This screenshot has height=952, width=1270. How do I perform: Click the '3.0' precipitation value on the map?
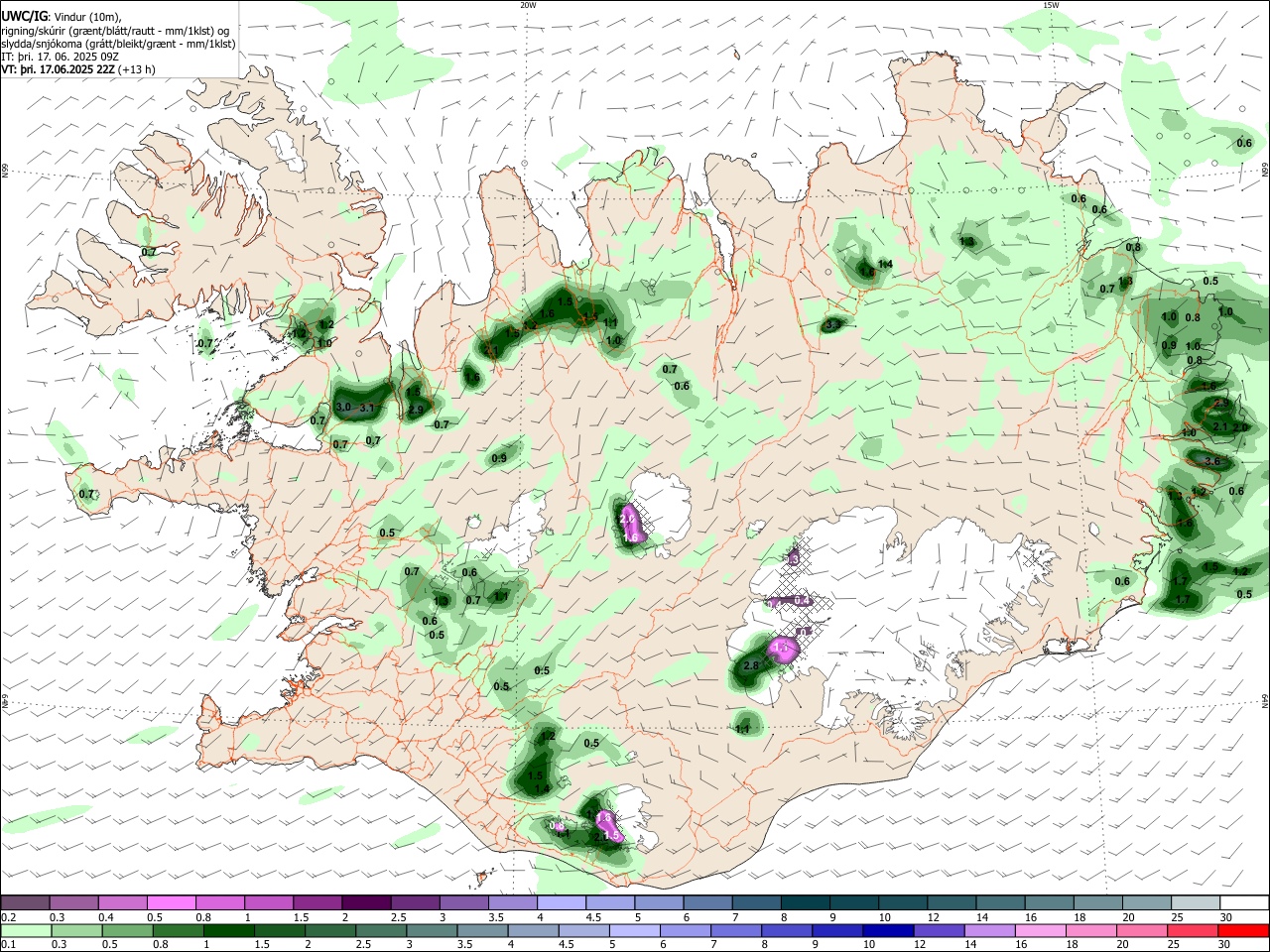point(344,408)
